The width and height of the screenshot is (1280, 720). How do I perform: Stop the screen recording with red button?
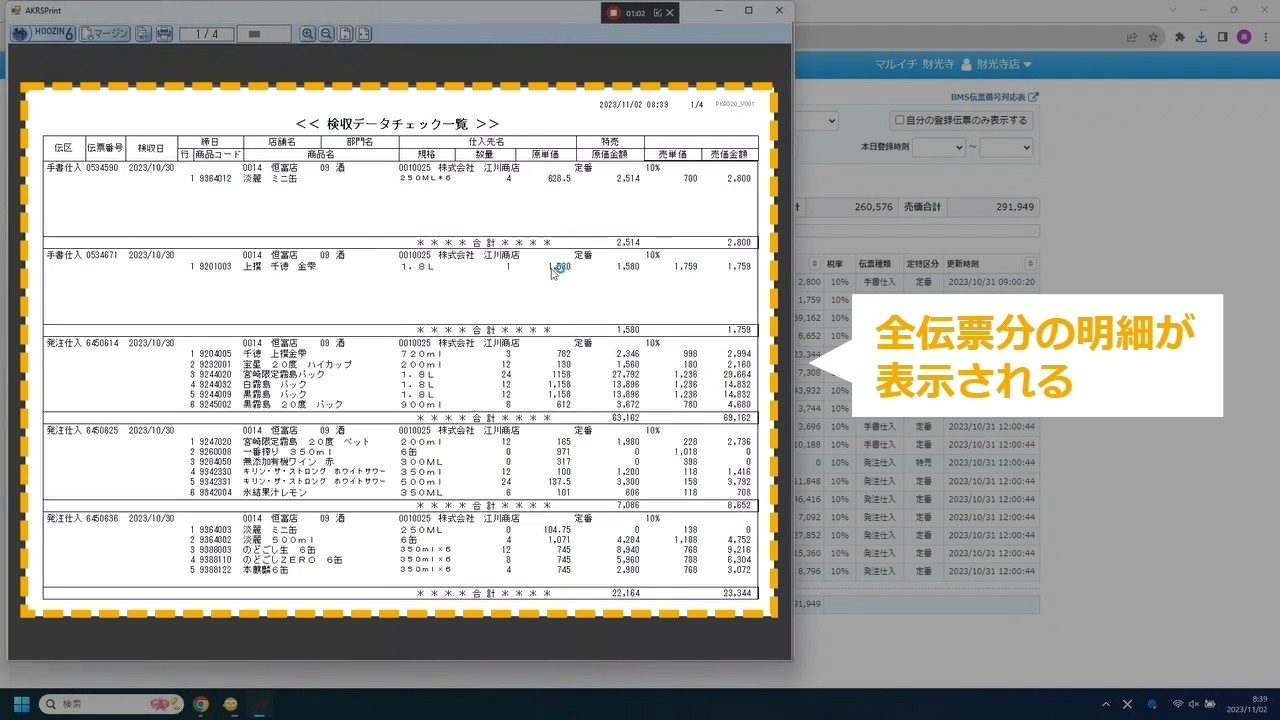click(x=614, y=13)
